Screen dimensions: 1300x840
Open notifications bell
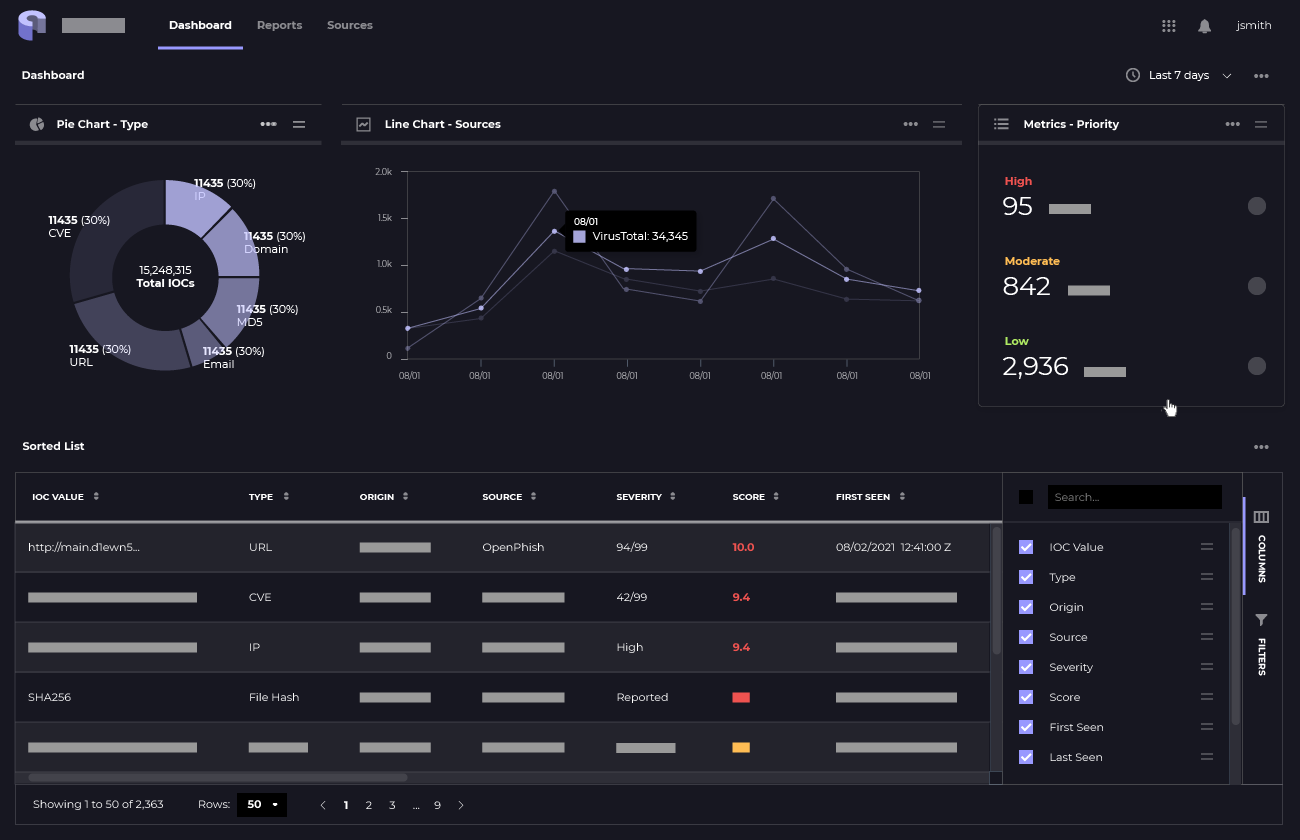pyautogui.click(x=1205, y=26)
